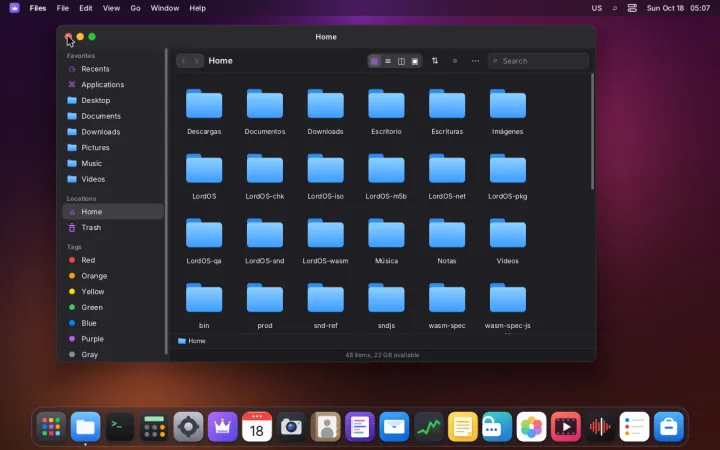Select the LordOS-snd folder
This screenshot has height=450, width=720.
tap(265, 242)
